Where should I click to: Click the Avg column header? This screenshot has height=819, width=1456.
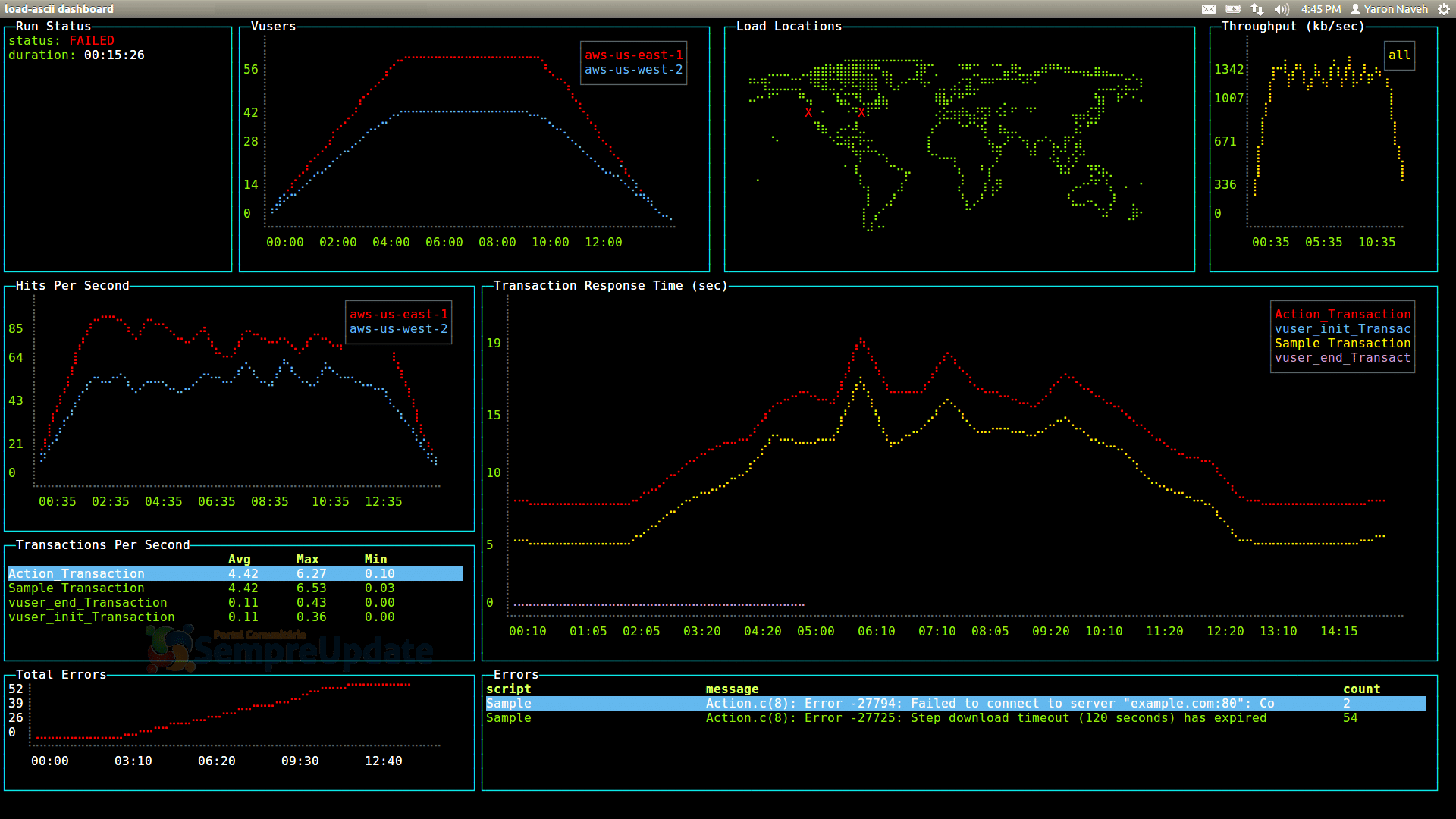(239, 560)
